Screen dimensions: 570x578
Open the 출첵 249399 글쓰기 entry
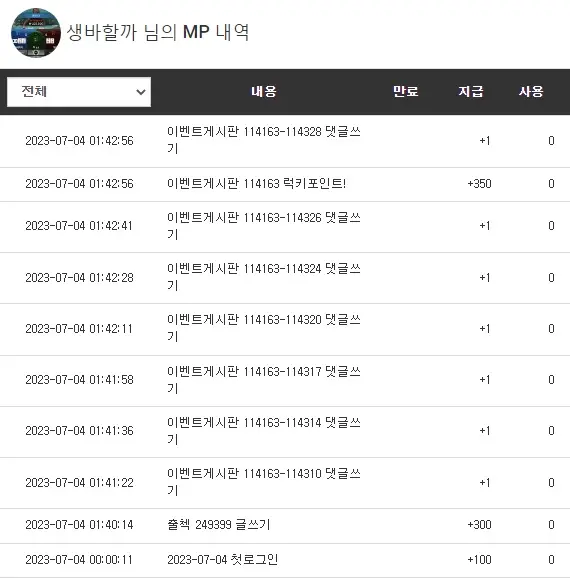pos(219,525)
